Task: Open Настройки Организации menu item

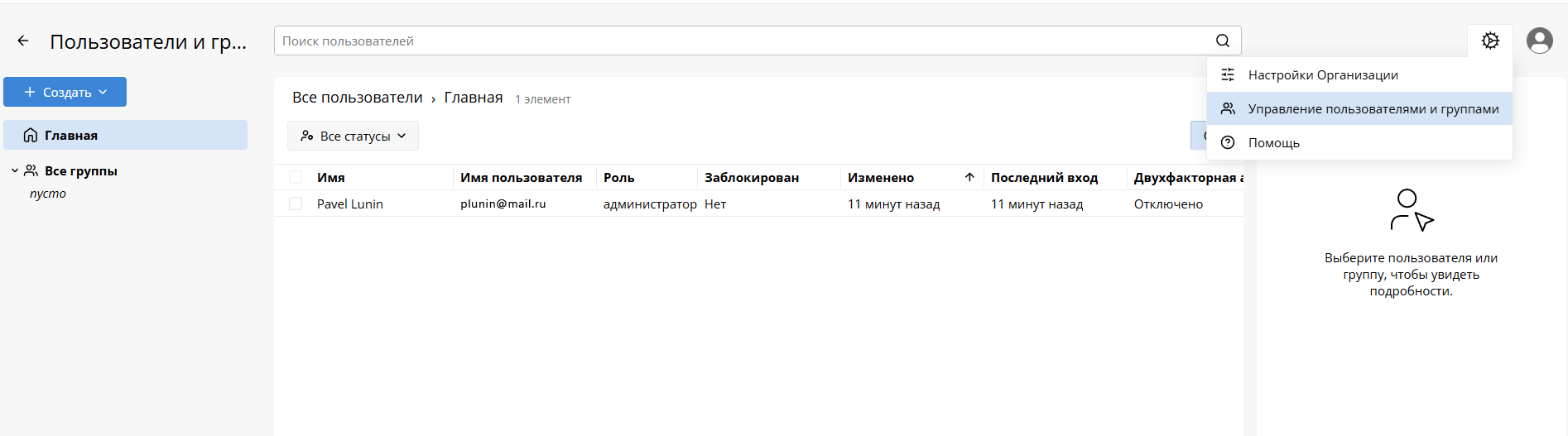Action: point(1359,74)
